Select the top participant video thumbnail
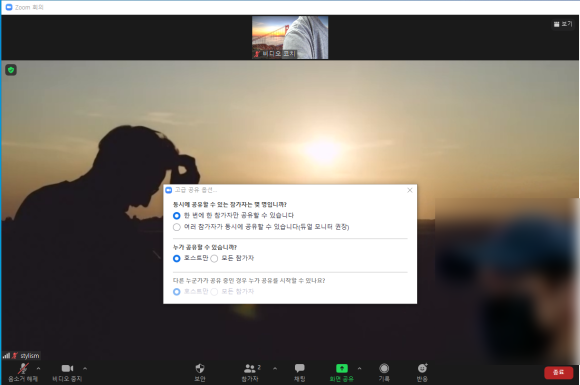Viewport: 580px width, 385px height. pos(290,37)
